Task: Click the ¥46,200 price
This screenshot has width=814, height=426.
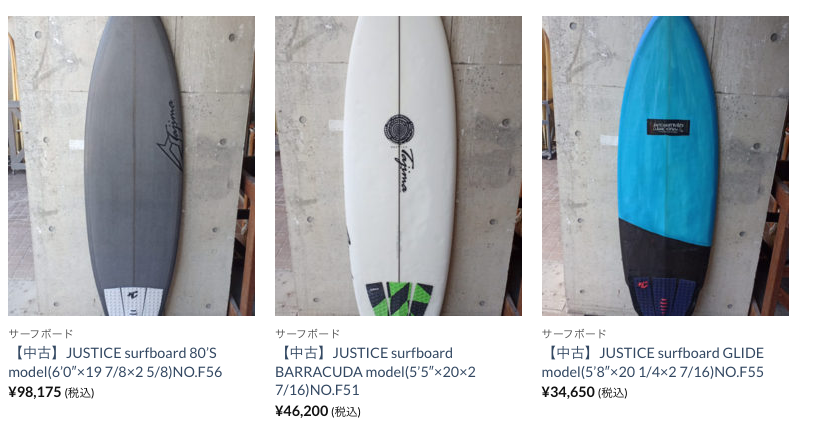Action: point(302,411)
